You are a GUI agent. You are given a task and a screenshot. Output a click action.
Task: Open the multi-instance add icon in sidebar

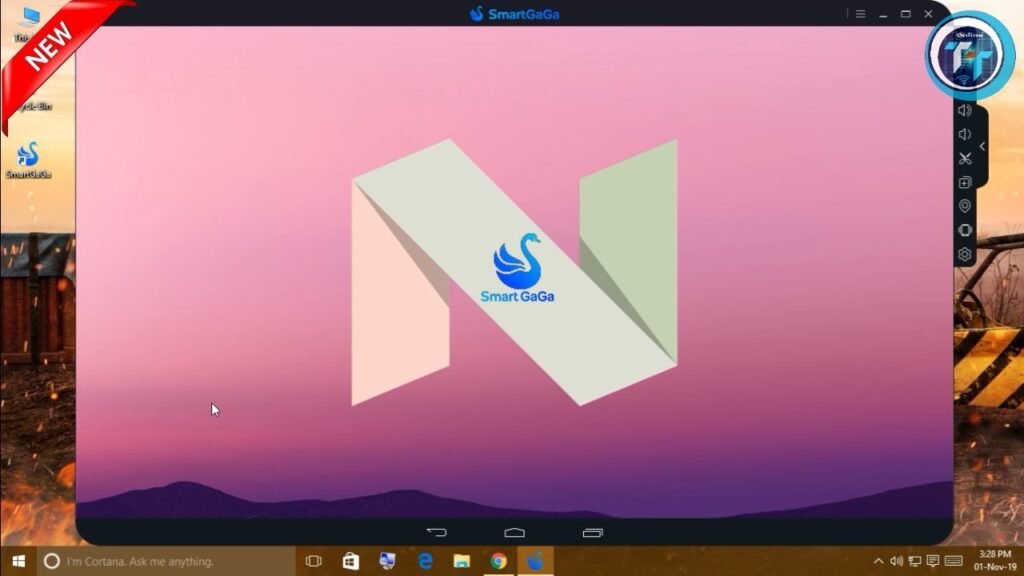coord(965,183)
